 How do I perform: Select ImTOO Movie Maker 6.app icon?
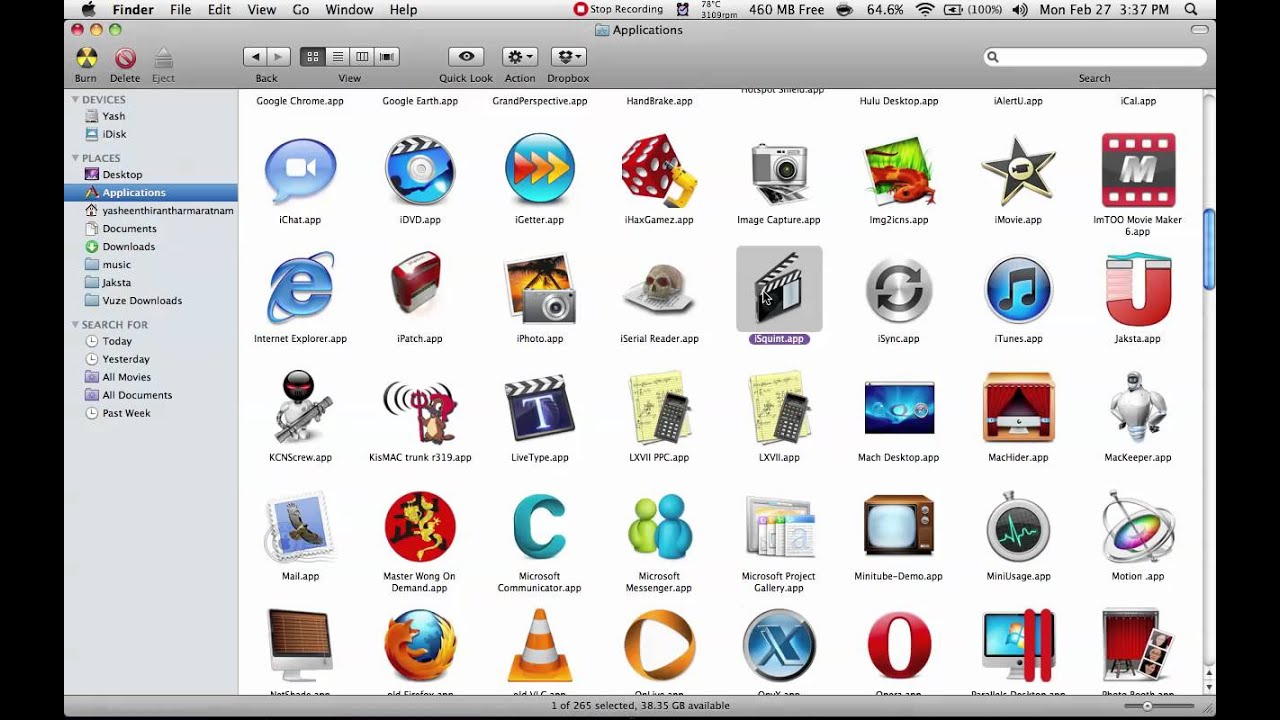tap(1138, 171)
